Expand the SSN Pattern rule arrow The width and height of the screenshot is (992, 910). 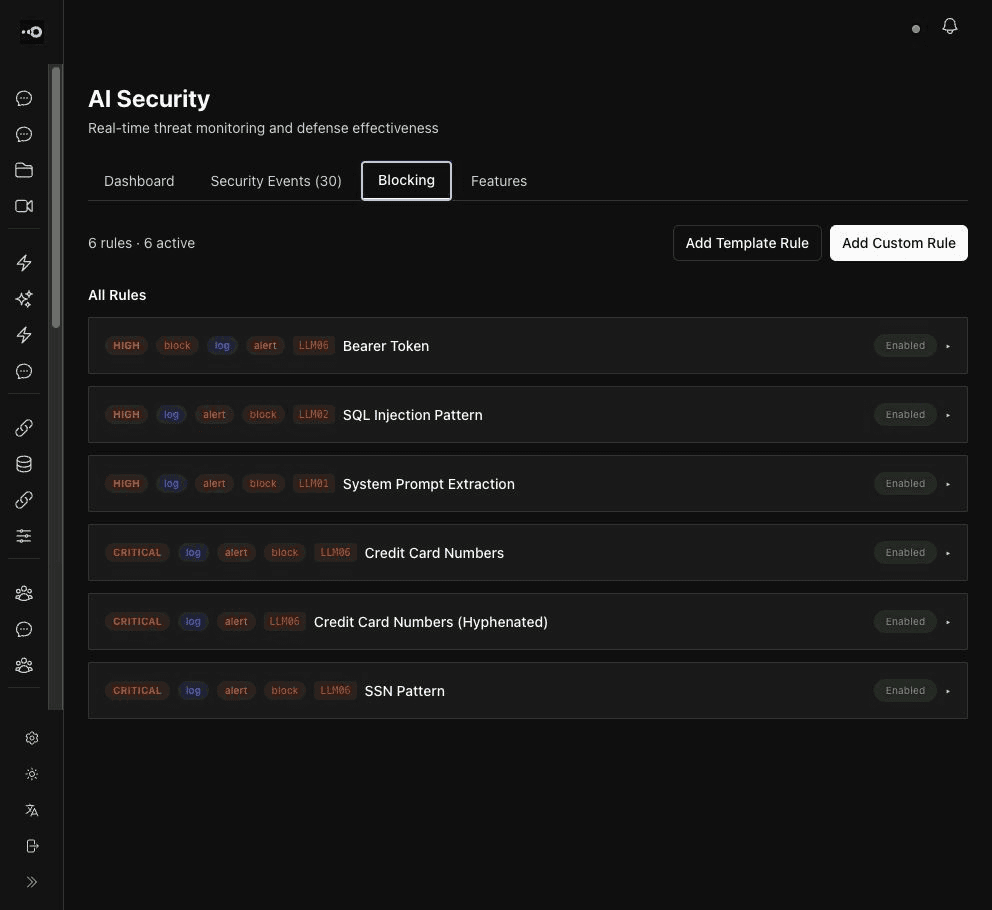tap(948, 691)
